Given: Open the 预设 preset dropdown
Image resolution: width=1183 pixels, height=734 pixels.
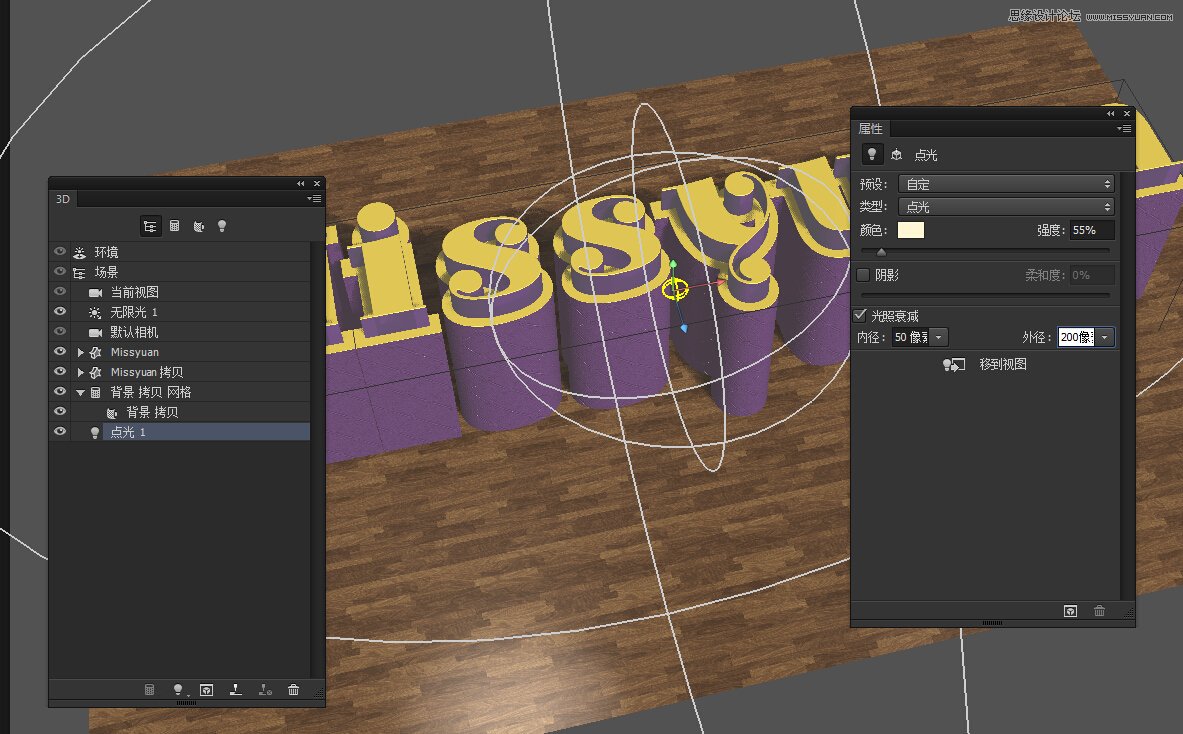Looking at the screenshot, I should point(1006,184).
